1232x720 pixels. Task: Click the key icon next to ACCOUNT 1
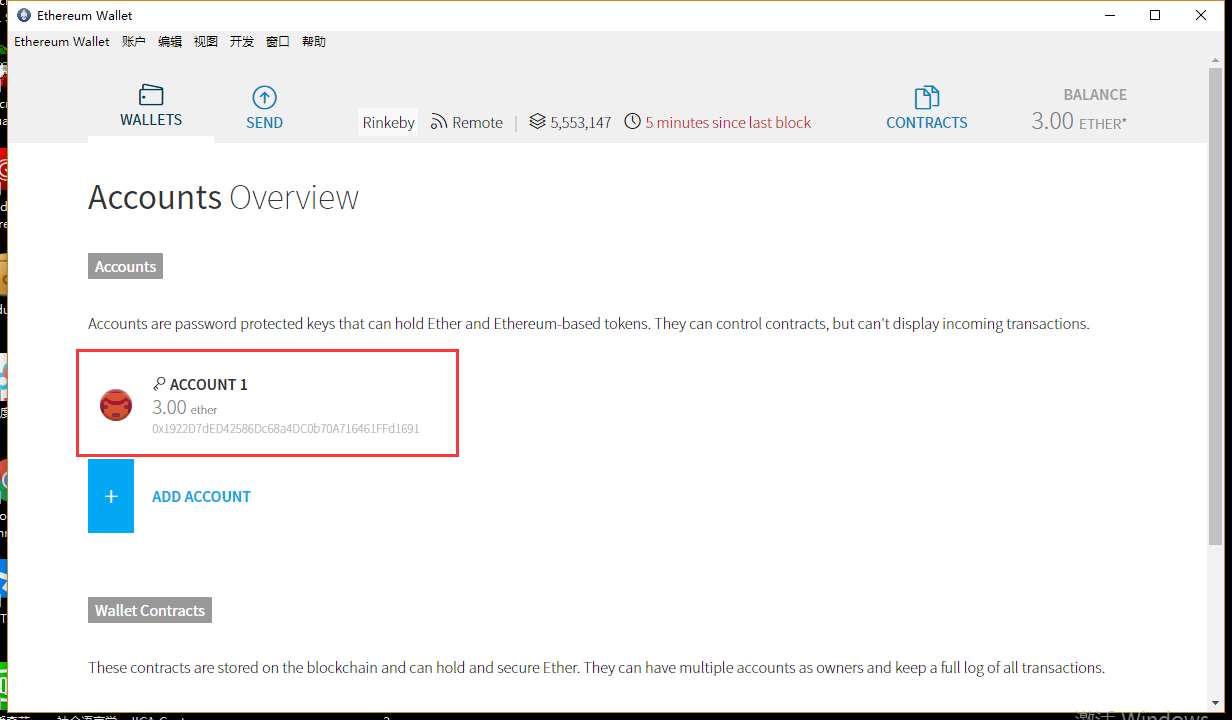tap(159, 384)
